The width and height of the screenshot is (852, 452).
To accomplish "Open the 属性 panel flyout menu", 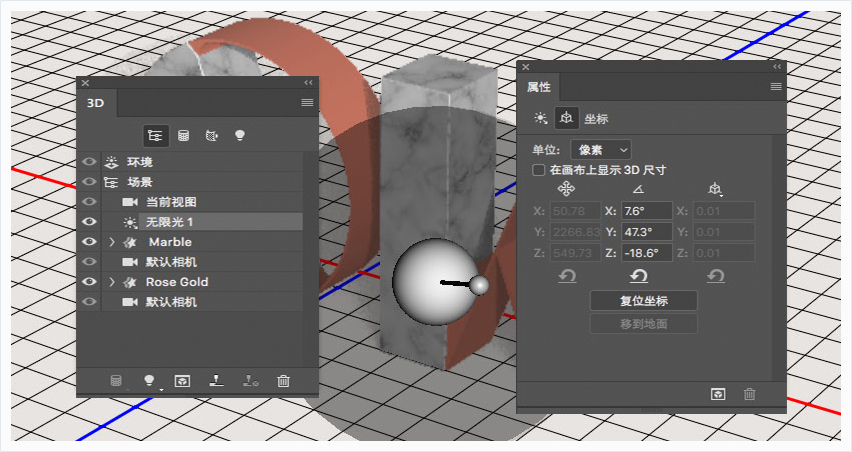I will tap(776, 87).
